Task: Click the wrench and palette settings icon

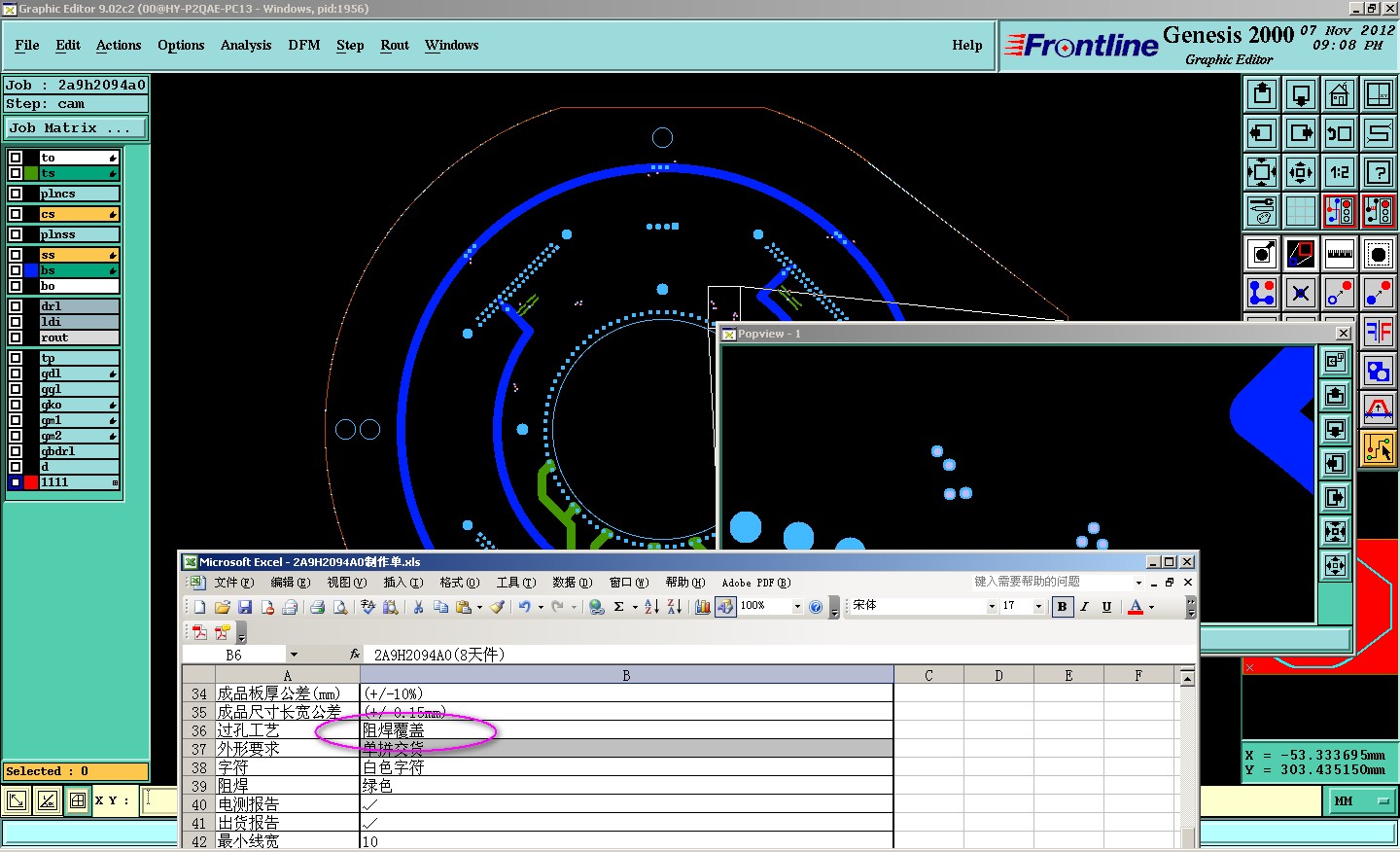Action: click(1262, 211)
